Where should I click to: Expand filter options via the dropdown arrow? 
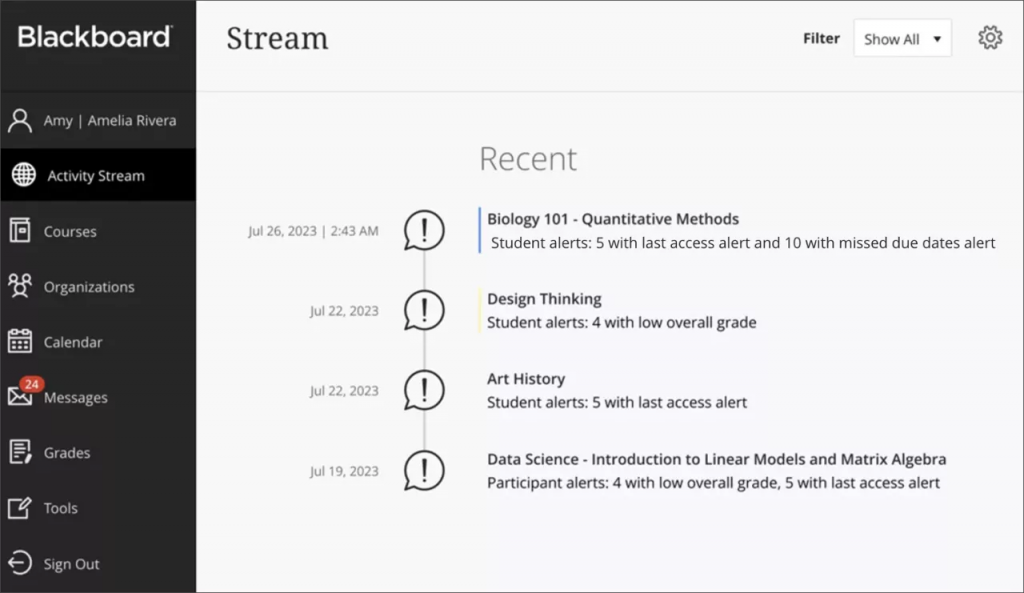[x=935, y=38]
